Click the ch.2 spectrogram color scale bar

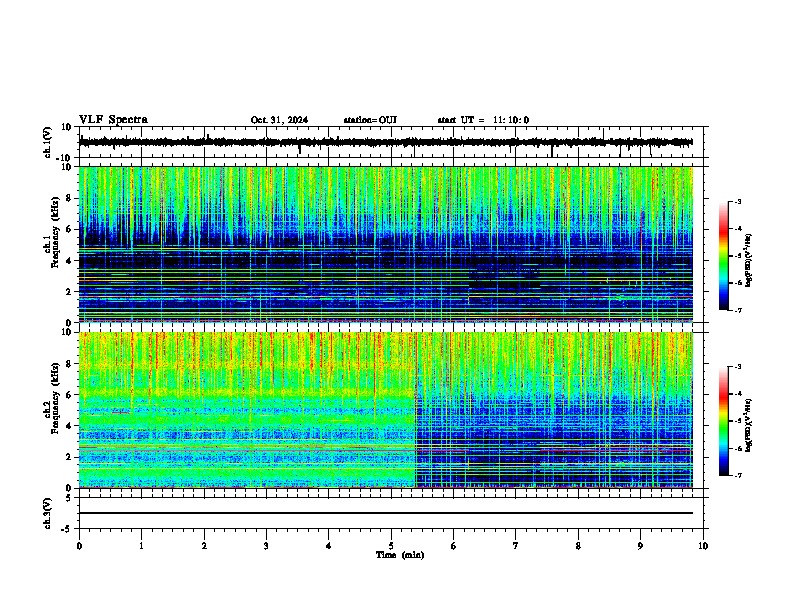723,421
